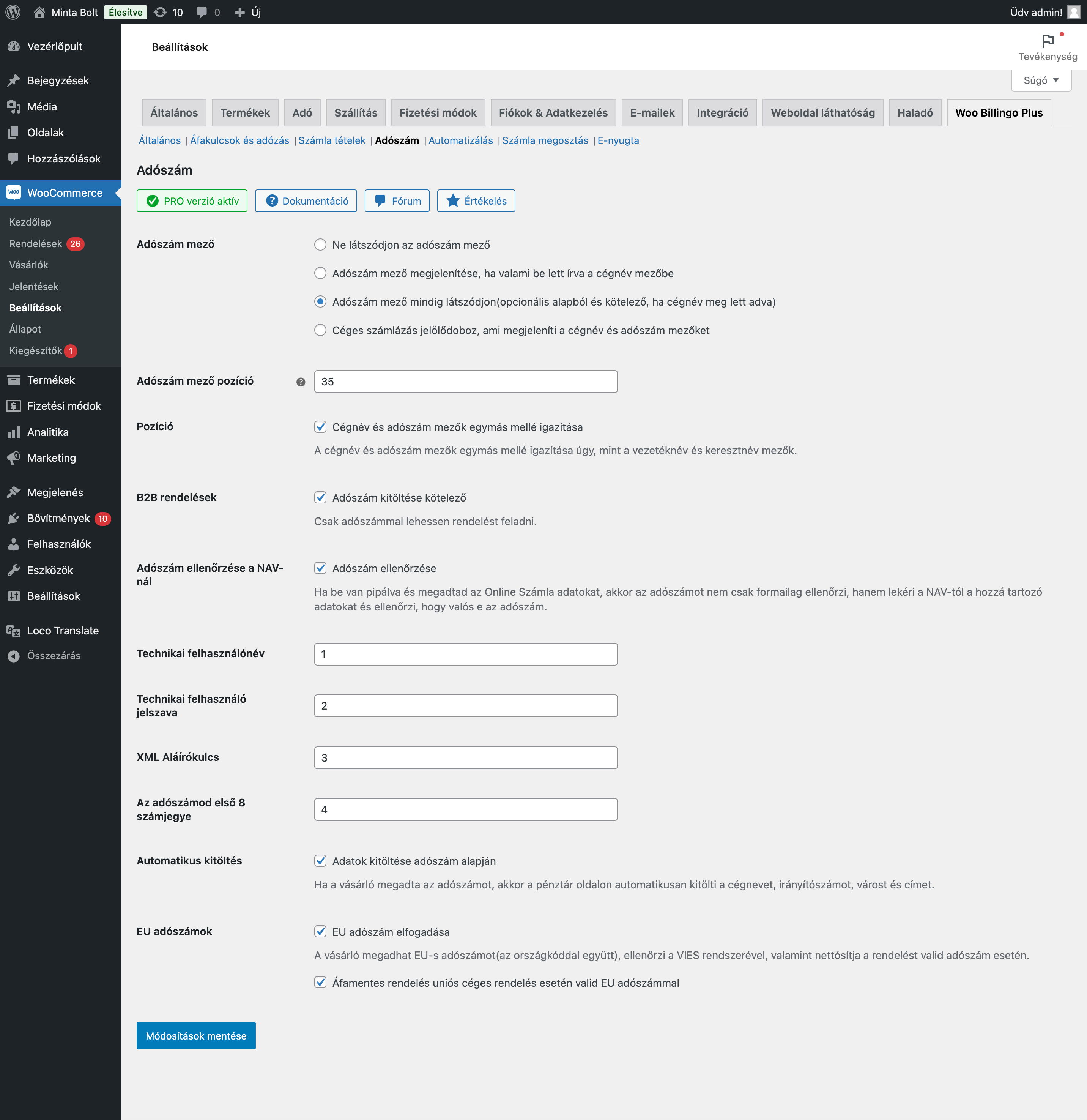
Task: Open the WordPress logo menu
Action: pyautogui.click(x=13, y=12)
